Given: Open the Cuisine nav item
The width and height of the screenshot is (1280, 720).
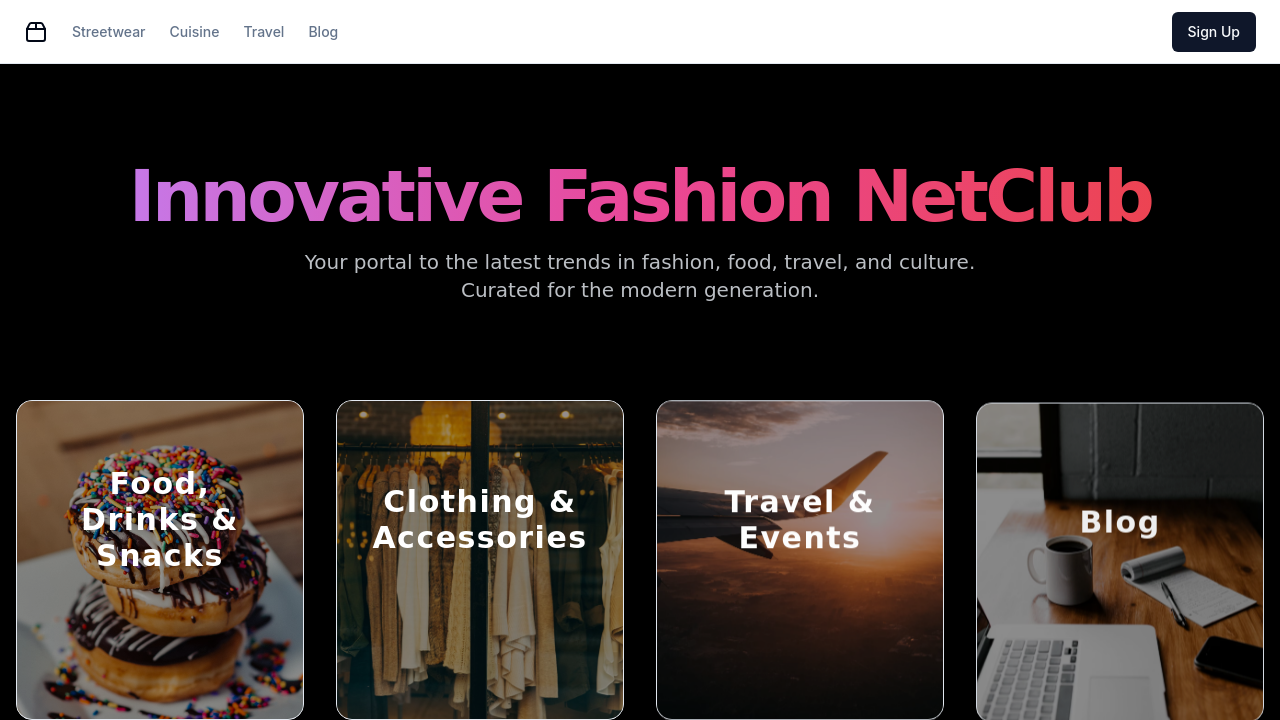Looking at the screenshot, I should point(194,31).
